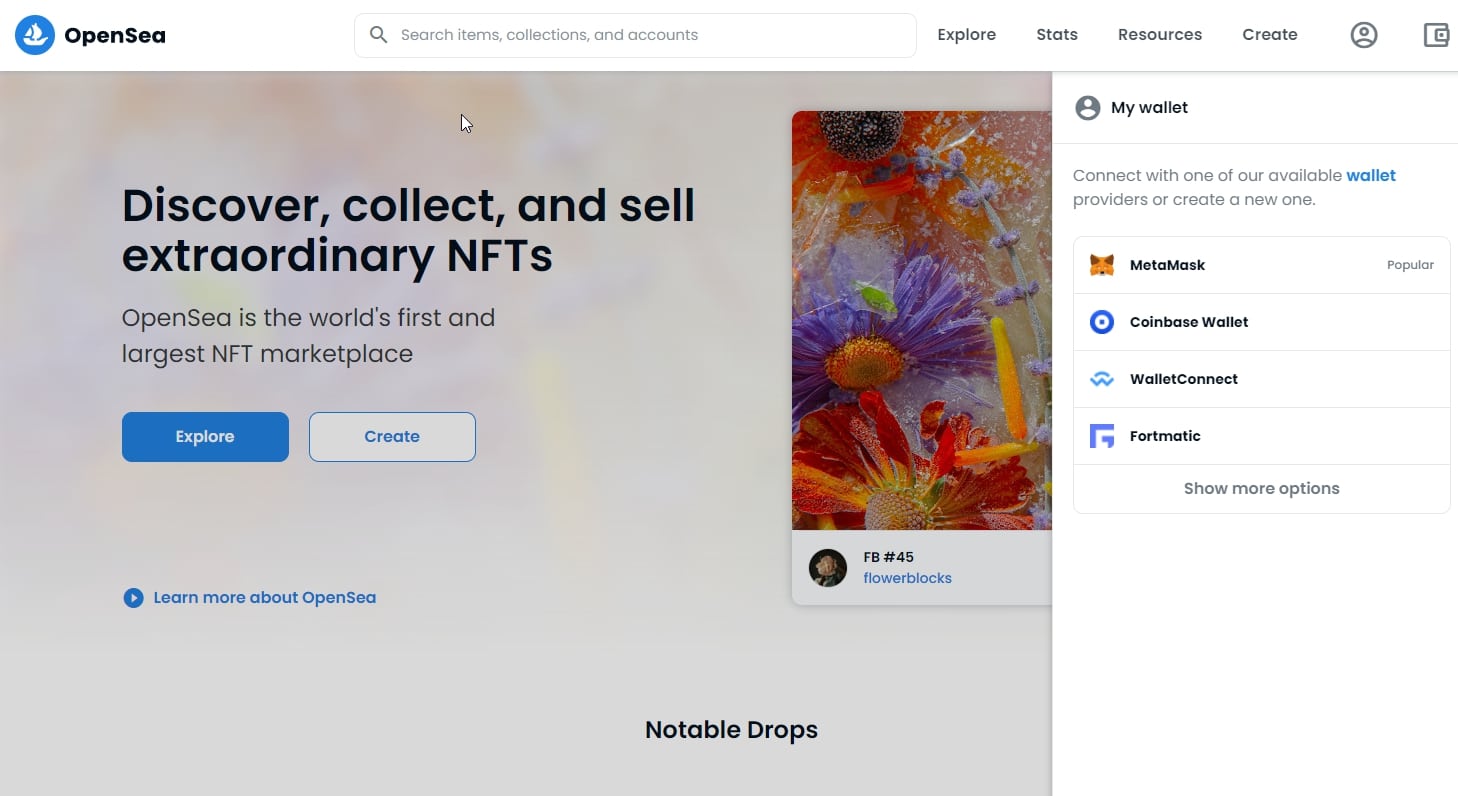Click the search magnifier icon
1458x796 pixels.
pyautogui.click(x=379, y=35)
